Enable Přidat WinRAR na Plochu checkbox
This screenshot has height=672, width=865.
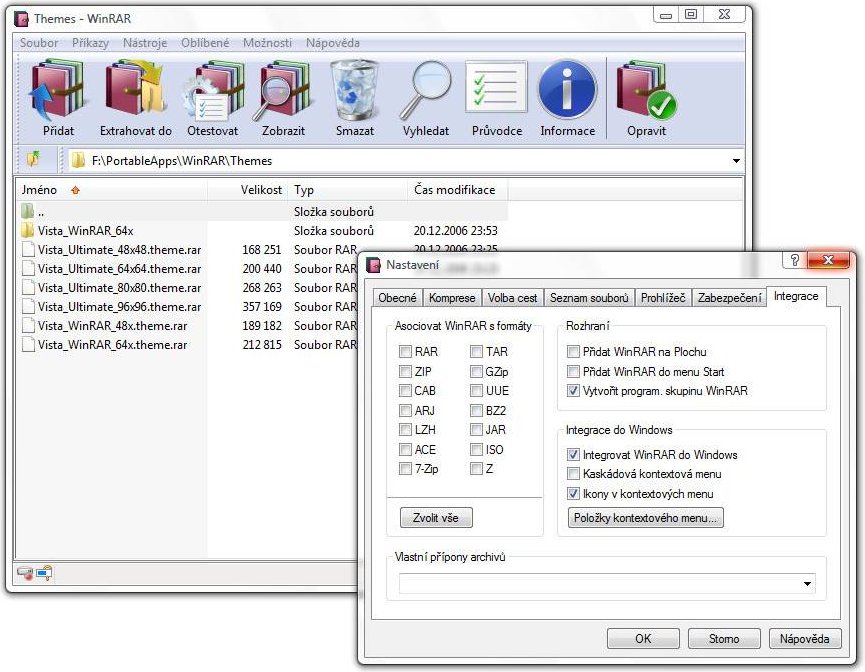click(574, 351)
